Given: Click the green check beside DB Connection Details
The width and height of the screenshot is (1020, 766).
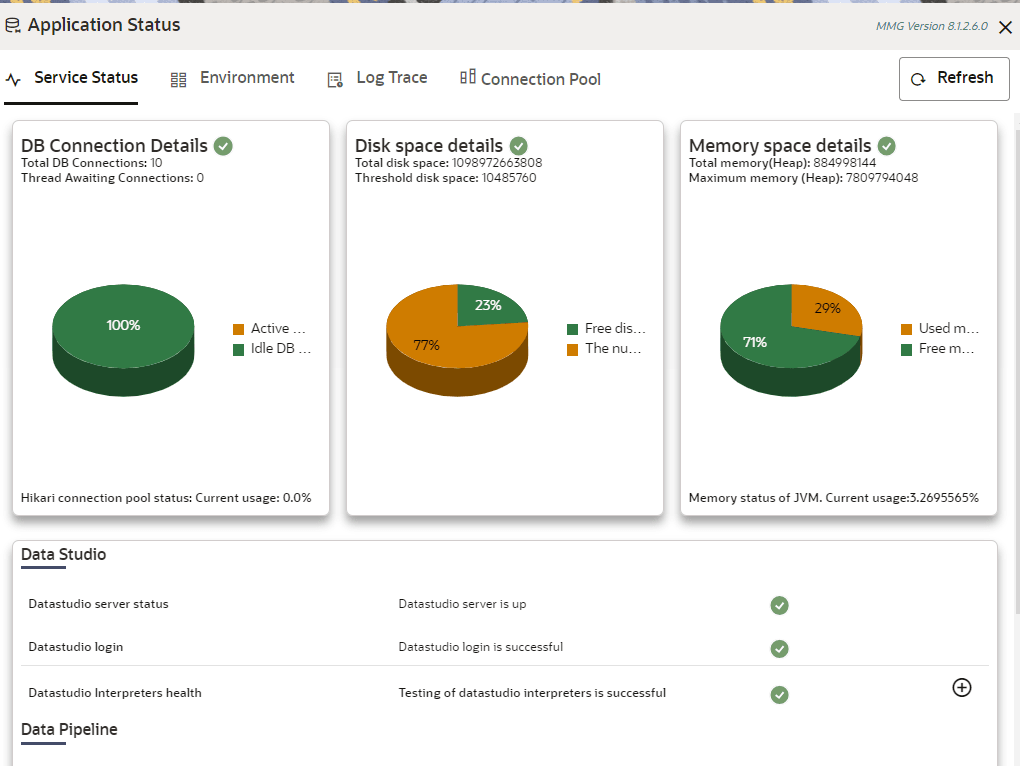Looking at the screenshot, I should coord(222,145).
